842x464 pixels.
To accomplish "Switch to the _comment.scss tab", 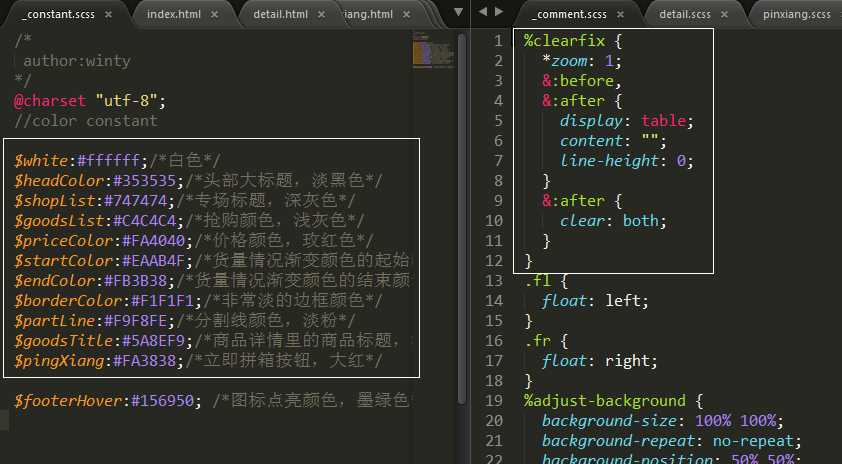I will pos(571,14).
